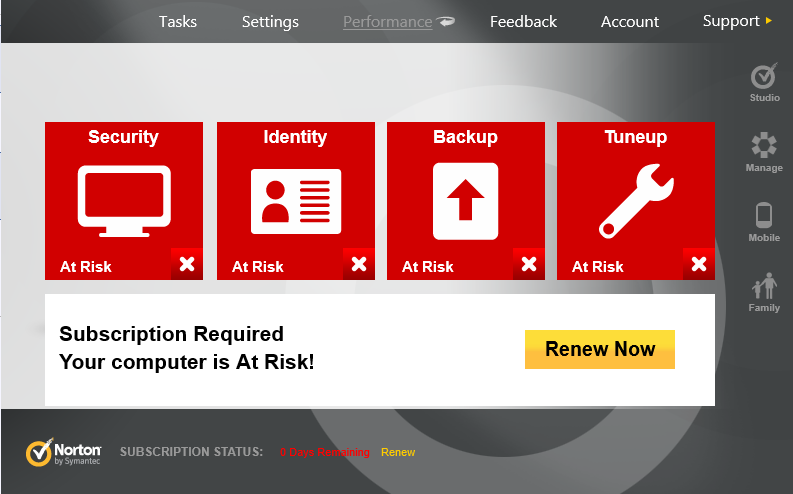Click the At Risk status under Security

click(x=85, y=266)
